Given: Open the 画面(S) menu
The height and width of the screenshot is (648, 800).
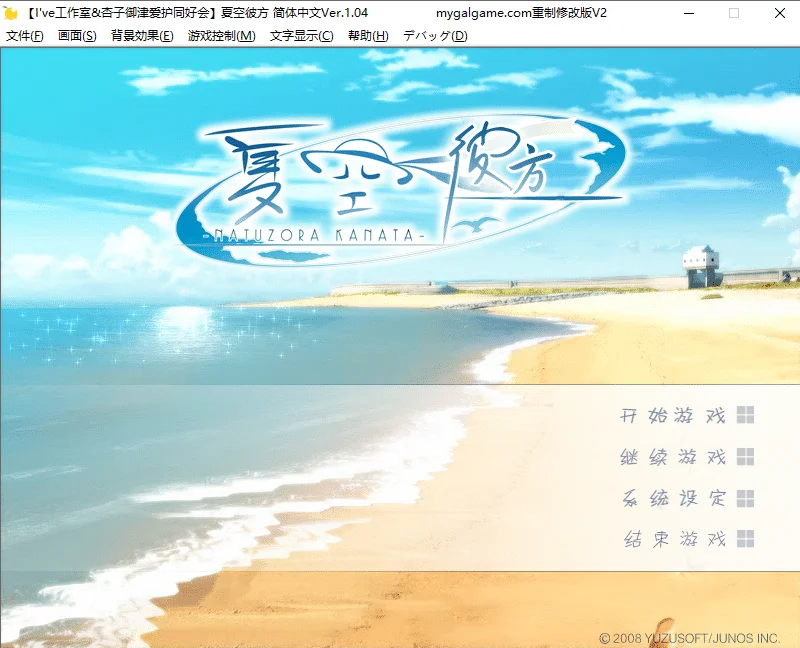Looking at the screenshot, I should point(77,36).
